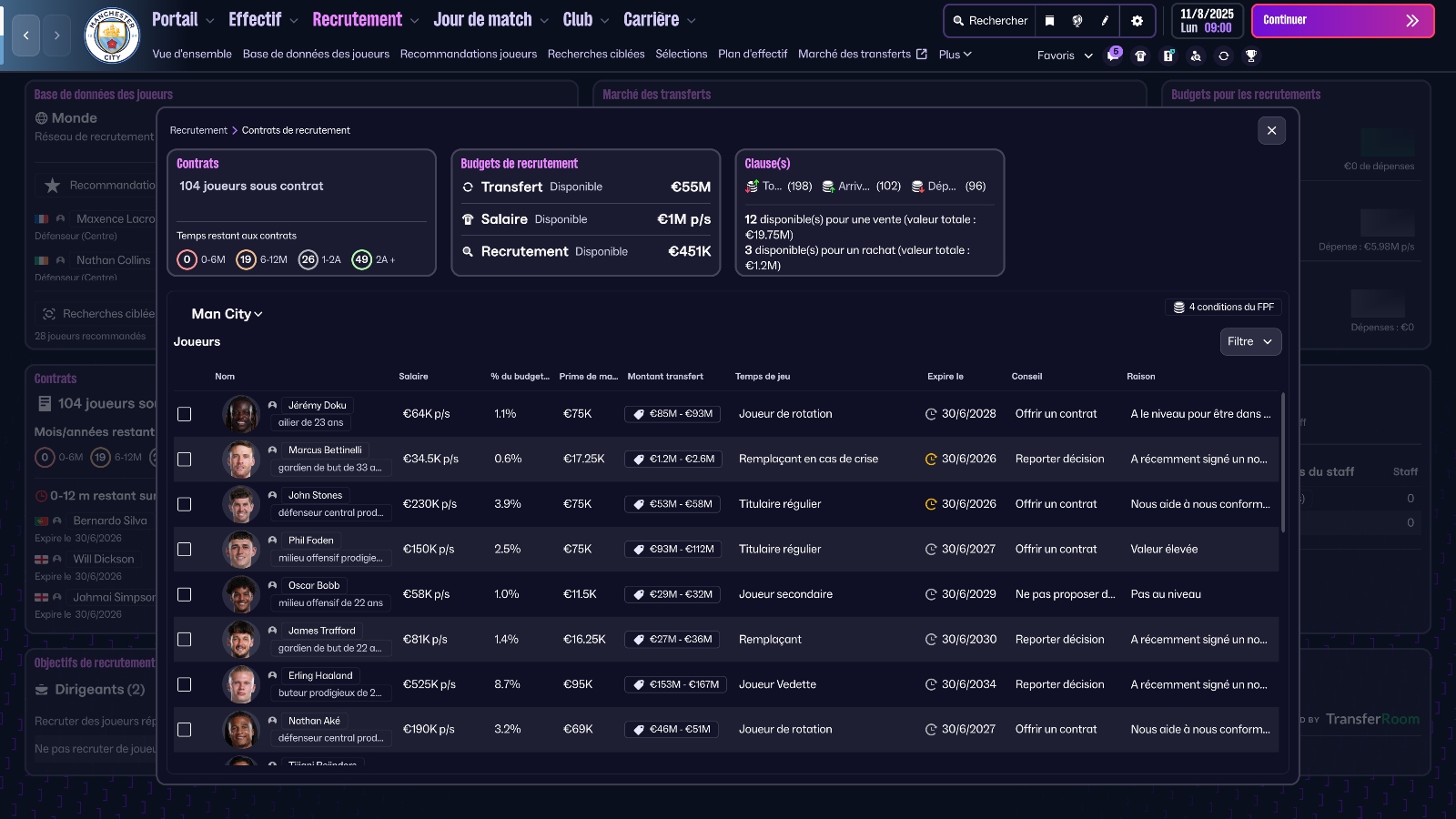Open the Jour de match menu
The width and height of the screenshot is (1456, 819).
pos(482,19)
